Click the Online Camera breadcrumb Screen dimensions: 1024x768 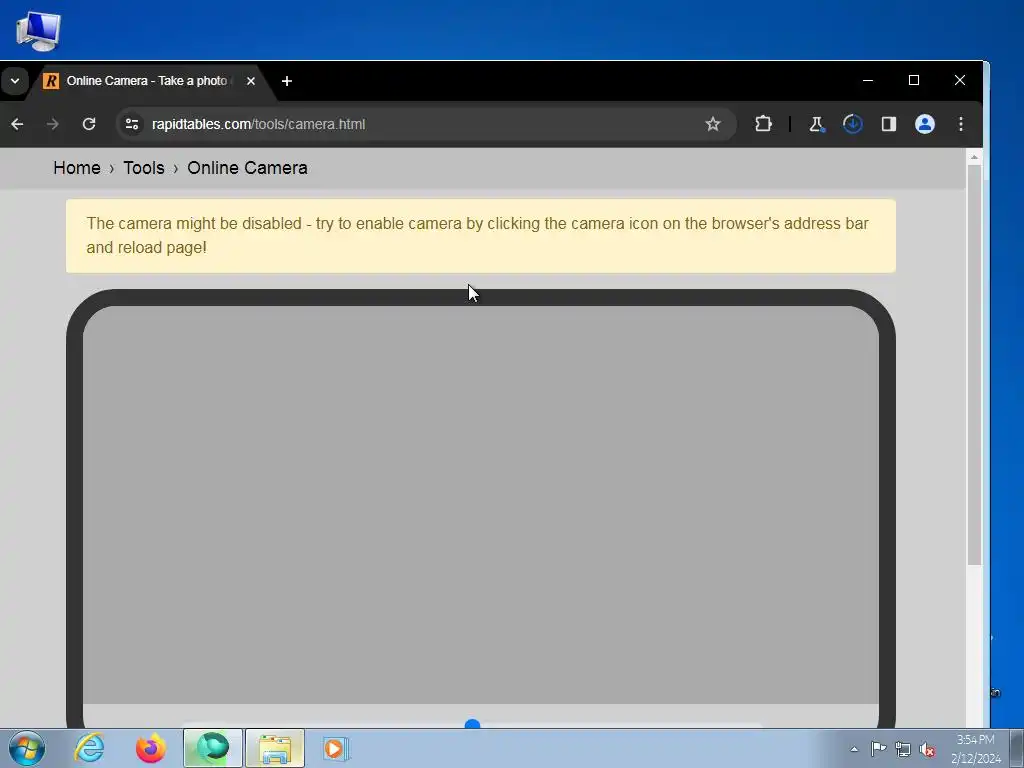248,168
